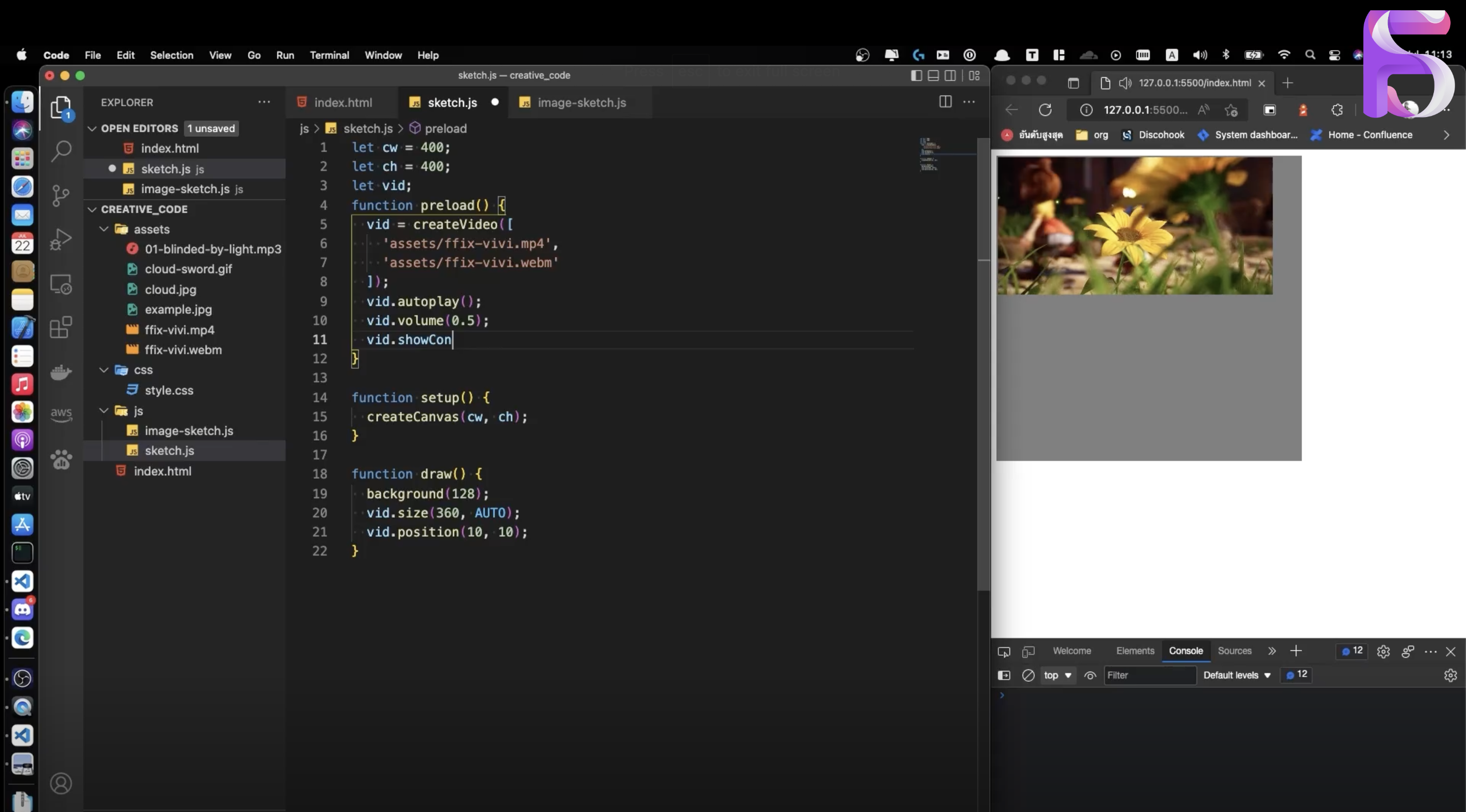Open the Extensions view icon
Screen dimensions: 1466x812
[61, 328]
